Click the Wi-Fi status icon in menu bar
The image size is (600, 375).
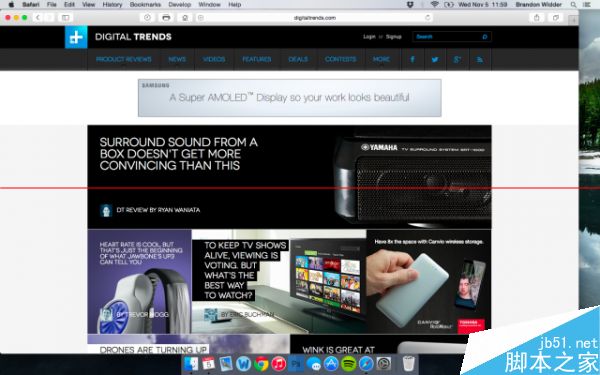pyautogui.click(x=434, y=5)
